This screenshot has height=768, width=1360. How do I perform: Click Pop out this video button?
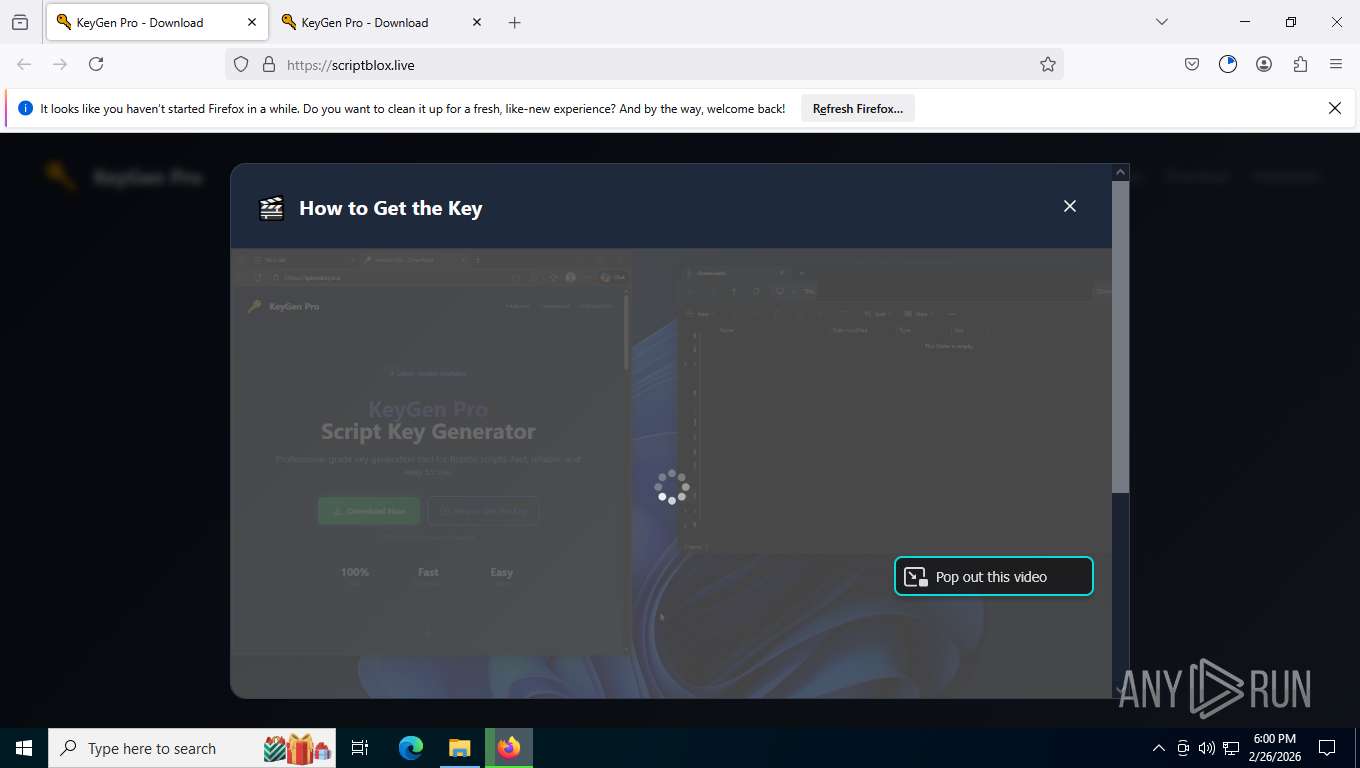pos(993,576)
